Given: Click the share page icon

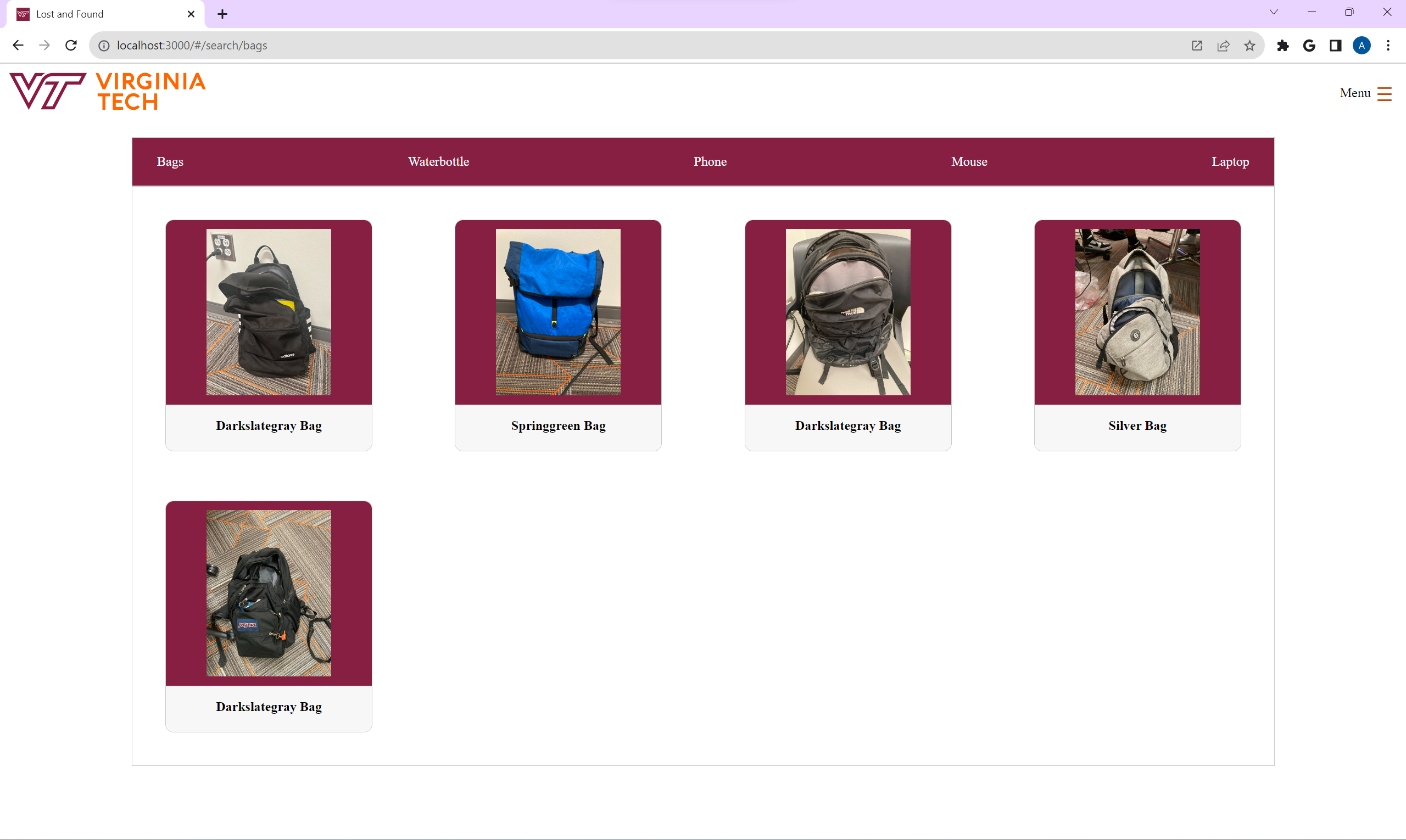Looking at the screenshot, I should pos(1223,46).
